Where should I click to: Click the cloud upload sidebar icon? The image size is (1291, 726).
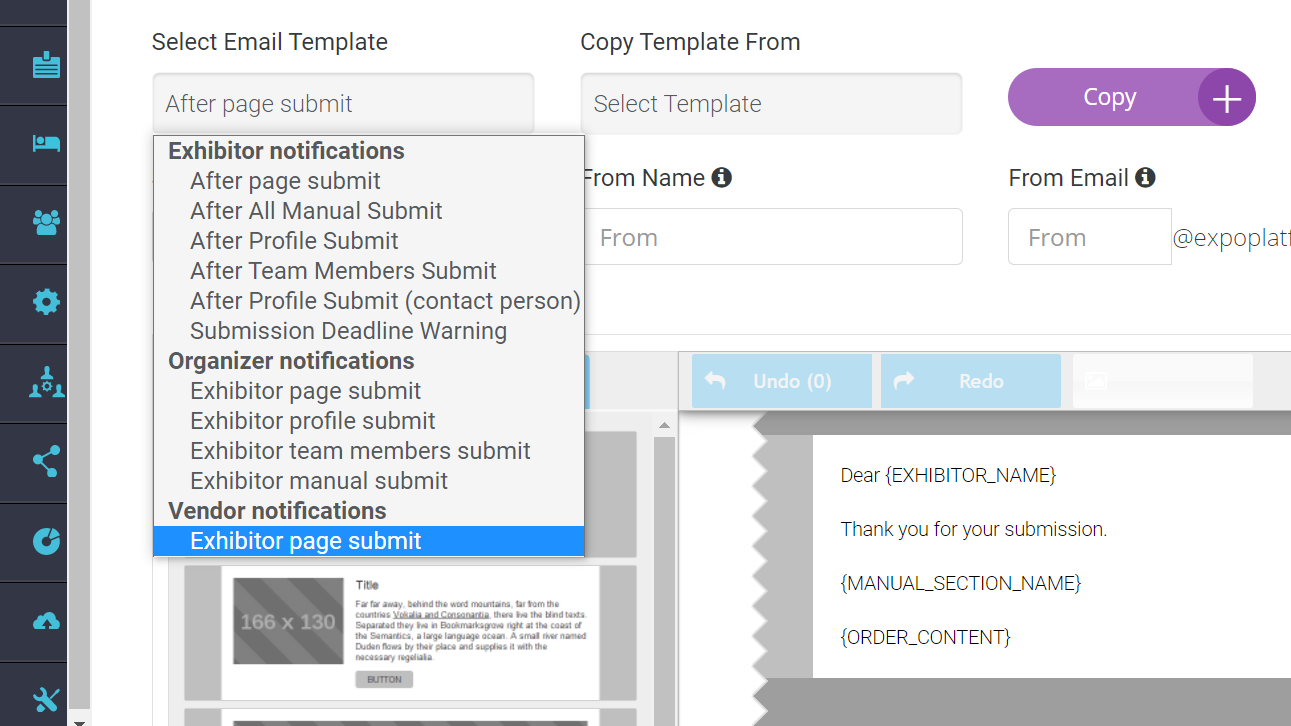(x=46, y=621)
